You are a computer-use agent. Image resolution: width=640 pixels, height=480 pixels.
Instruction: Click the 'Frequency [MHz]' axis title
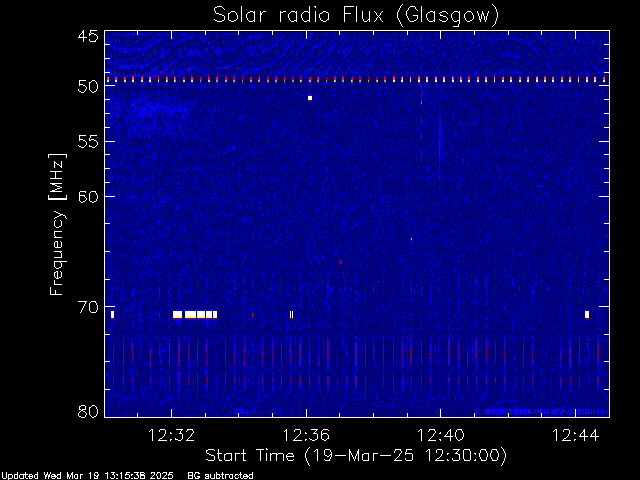pyautogui.click(x=57, y=224)
